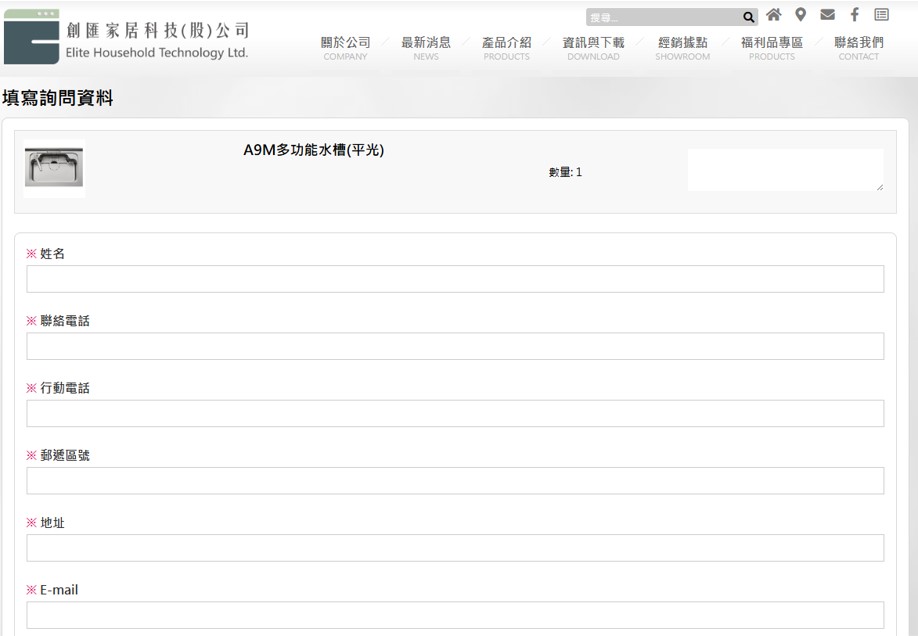918x636 pixels.
Task: Navigate to 產品介紹 Products
Action: [506, 48]
